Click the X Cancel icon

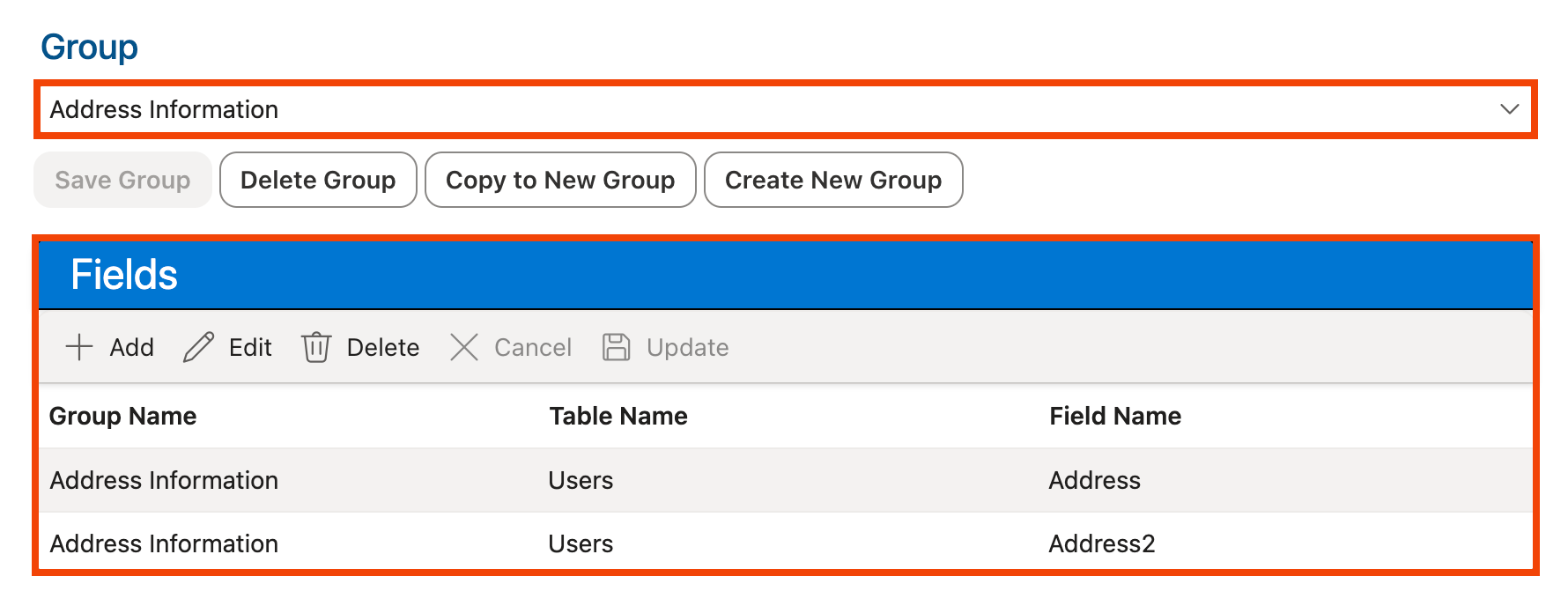click(464, 347)
